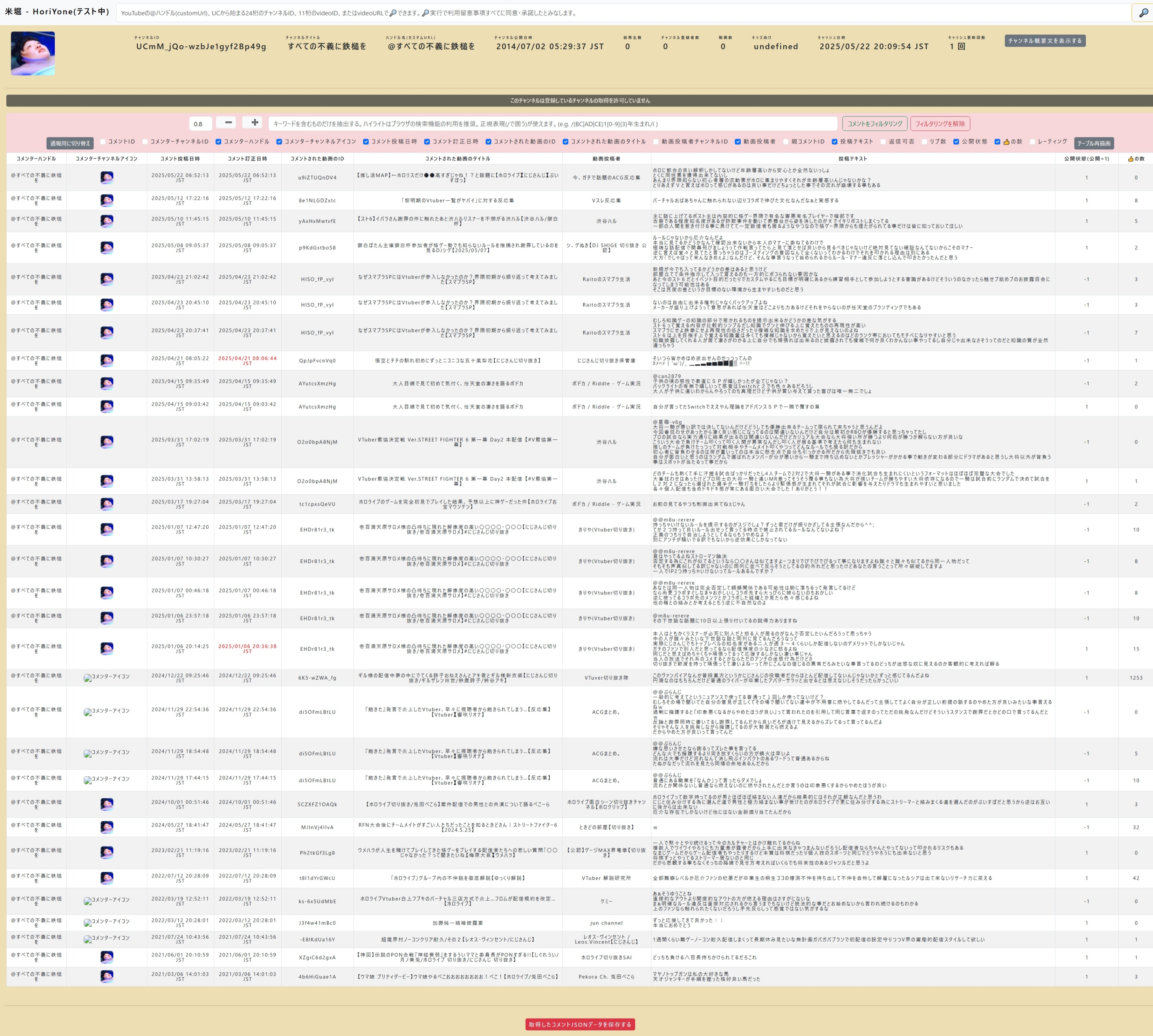Click commenter icon in 2022/07/12 20:28:09 row
Image resolution: width=1153 pixels, height=1036 pixels.
pos(106,878)
